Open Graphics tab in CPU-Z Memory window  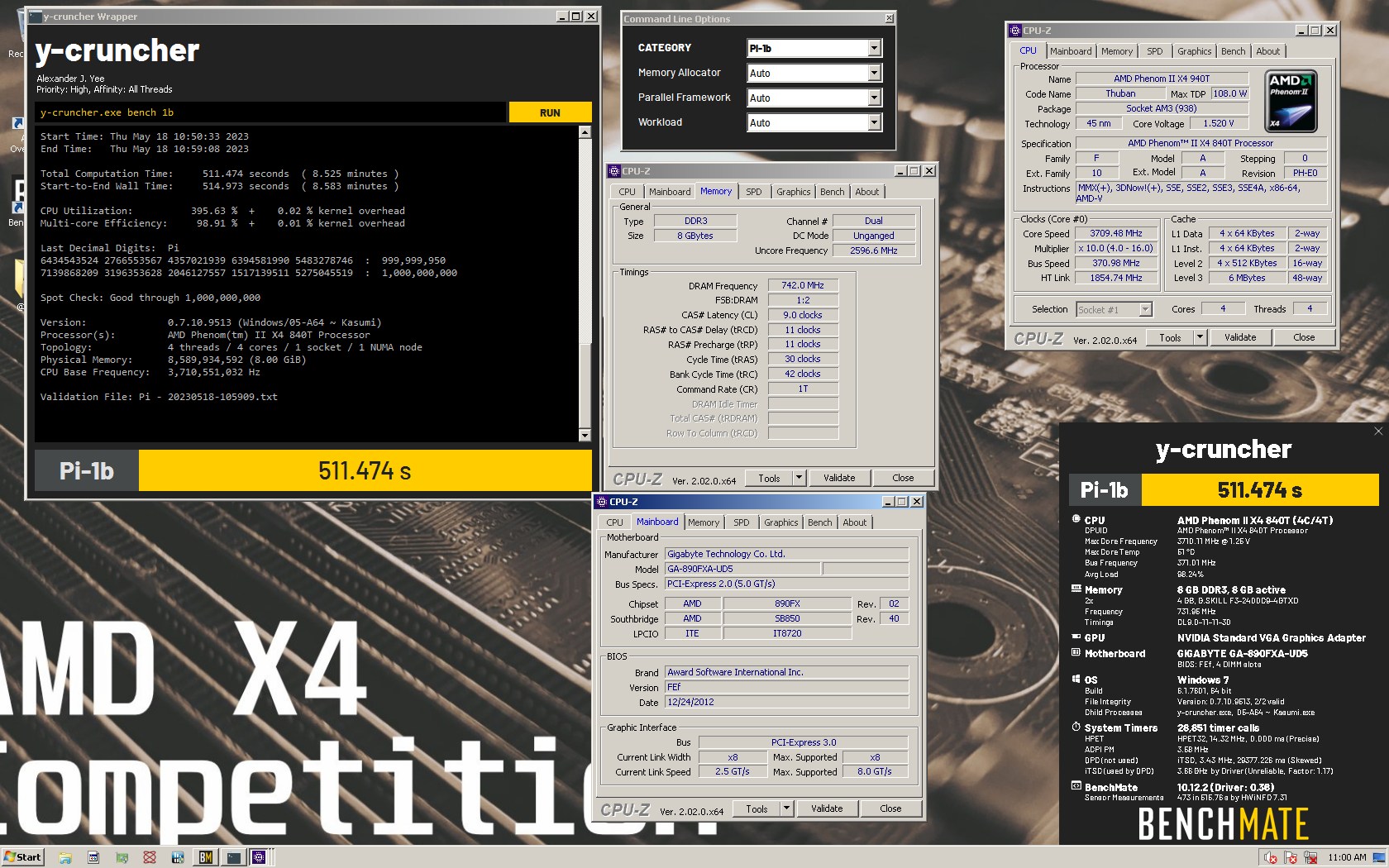pos(793,192)
